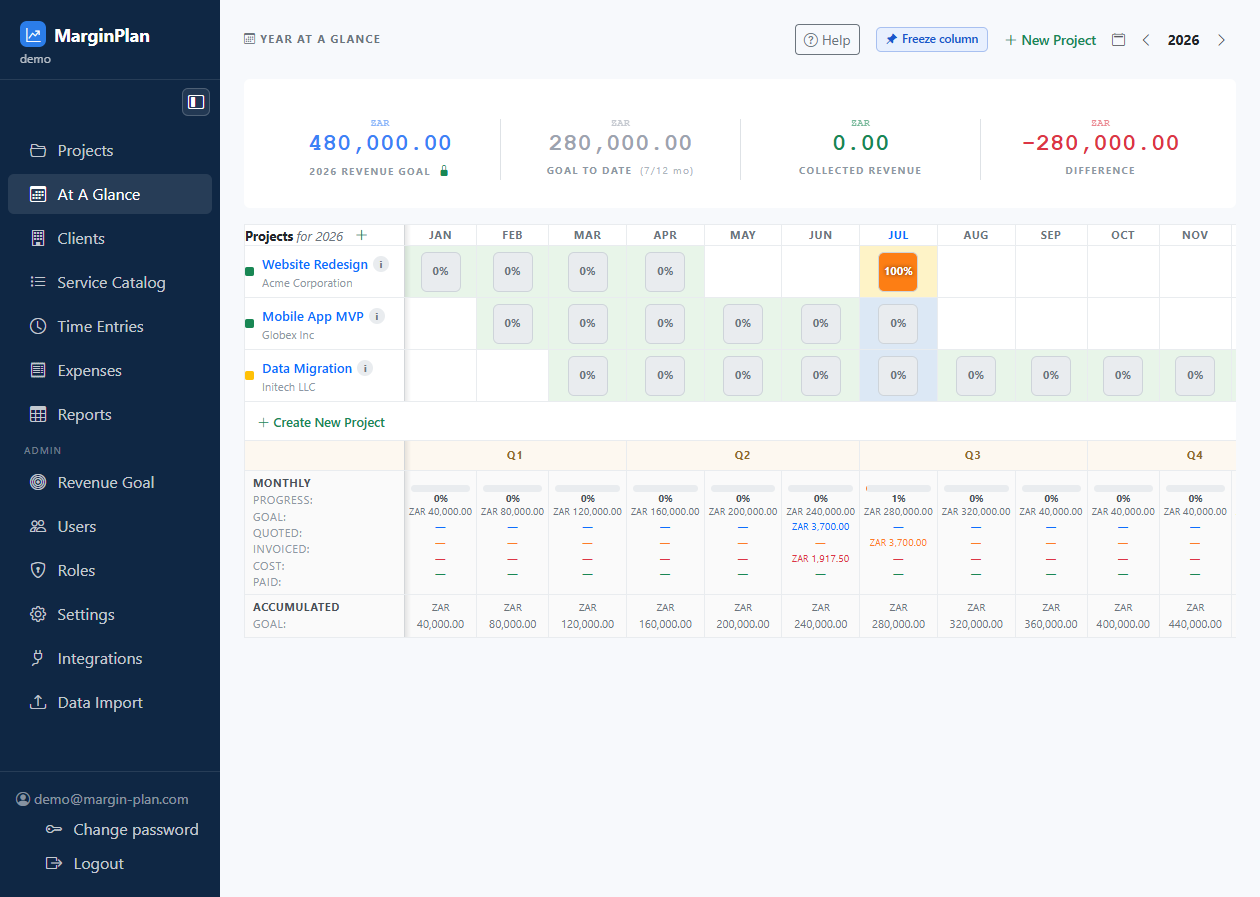Click Change password link
1260x897 pixels.
coord(122,830)
